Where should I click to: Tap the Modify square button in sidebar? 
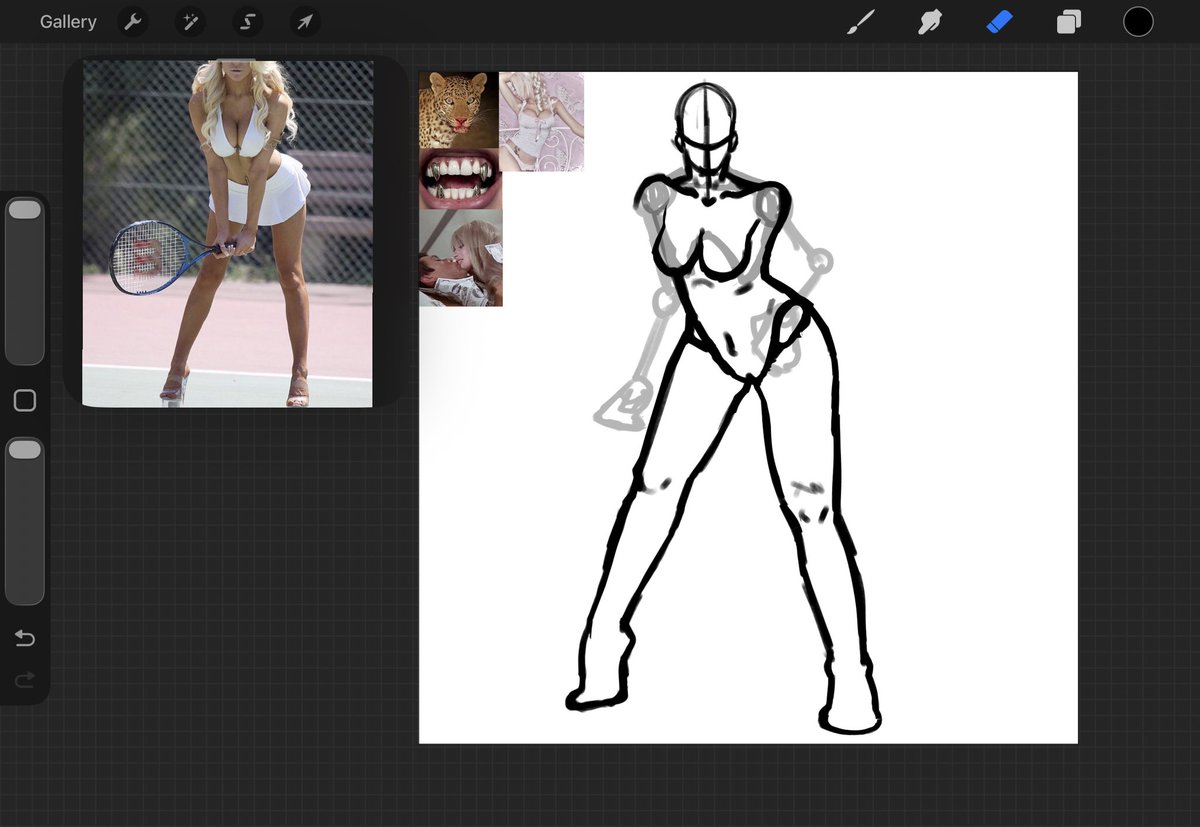[x=25, y=401]
